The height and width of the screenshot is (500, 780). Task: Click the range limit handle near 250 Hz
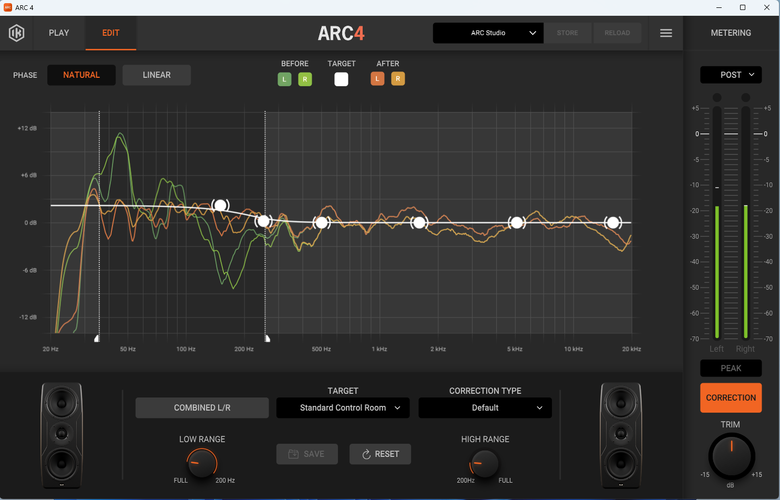point(267,338)
